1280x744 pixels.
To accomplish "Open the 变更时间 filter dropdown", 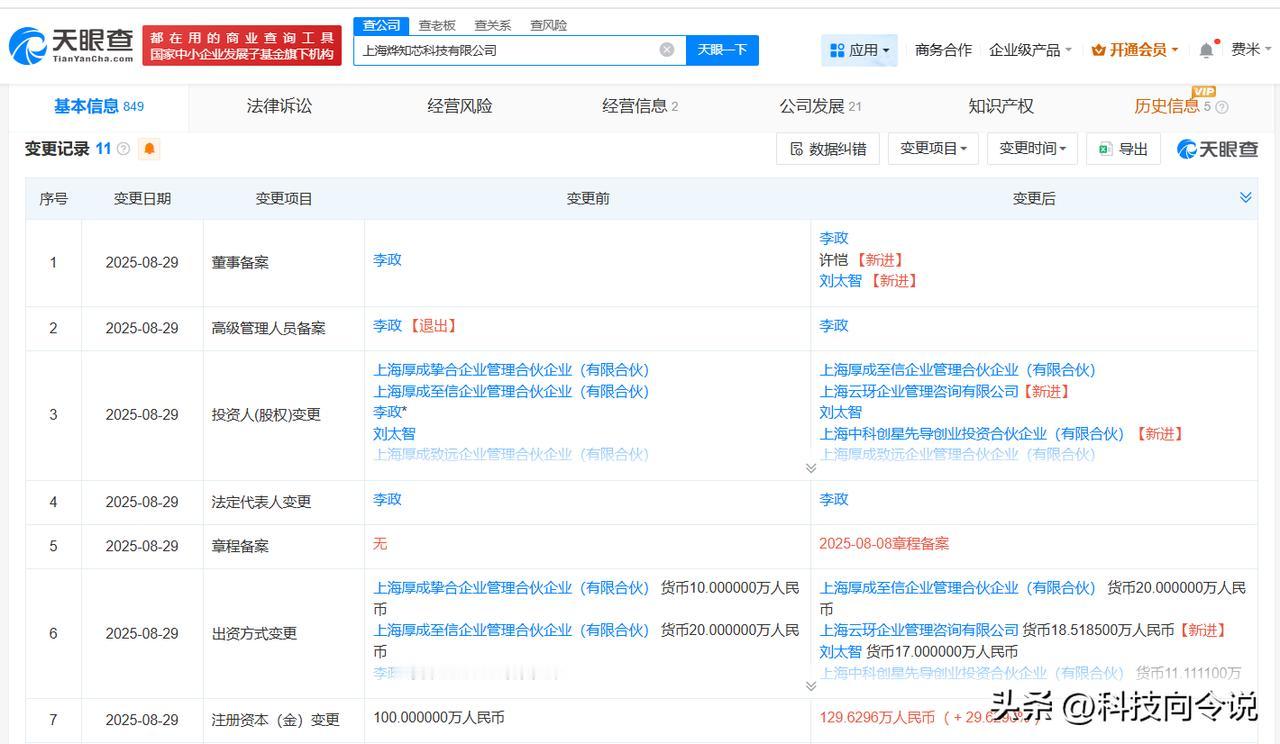I will tap(1033, 149).
